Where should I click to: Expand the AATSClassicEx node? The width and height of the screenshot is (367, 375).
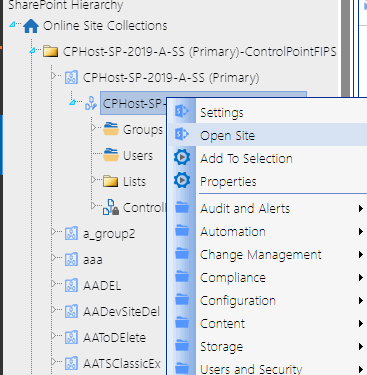click(x=53, y=362)
